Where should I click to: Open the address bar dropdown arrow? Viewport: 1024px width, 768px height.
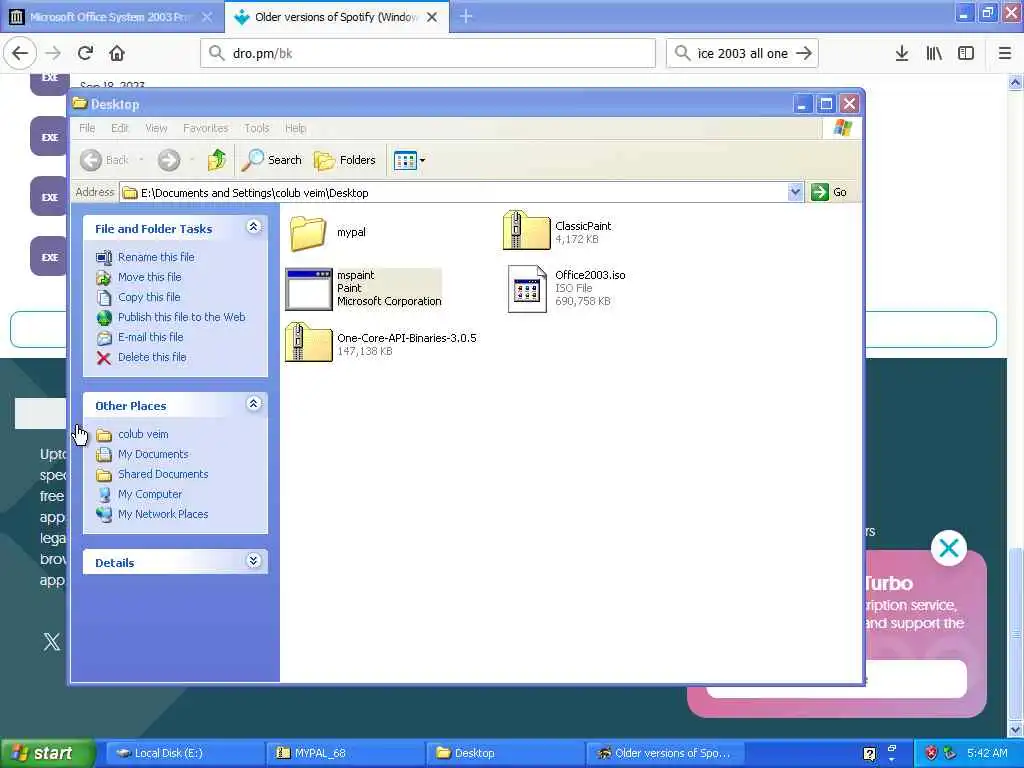(x=795, y=192)
